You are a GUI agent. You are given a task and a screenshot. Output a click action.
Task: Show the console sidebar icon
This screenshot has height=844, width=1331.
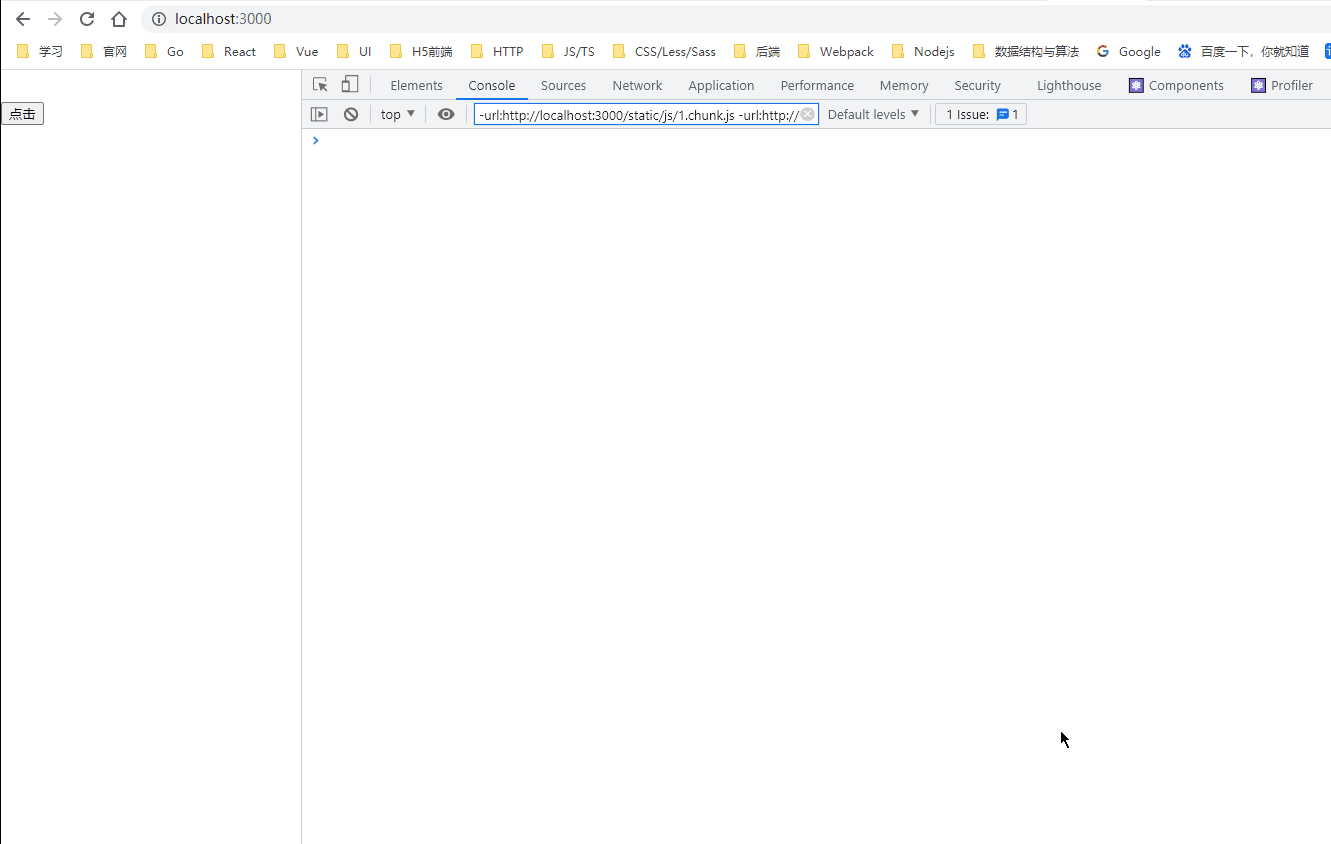click(319, 114)
